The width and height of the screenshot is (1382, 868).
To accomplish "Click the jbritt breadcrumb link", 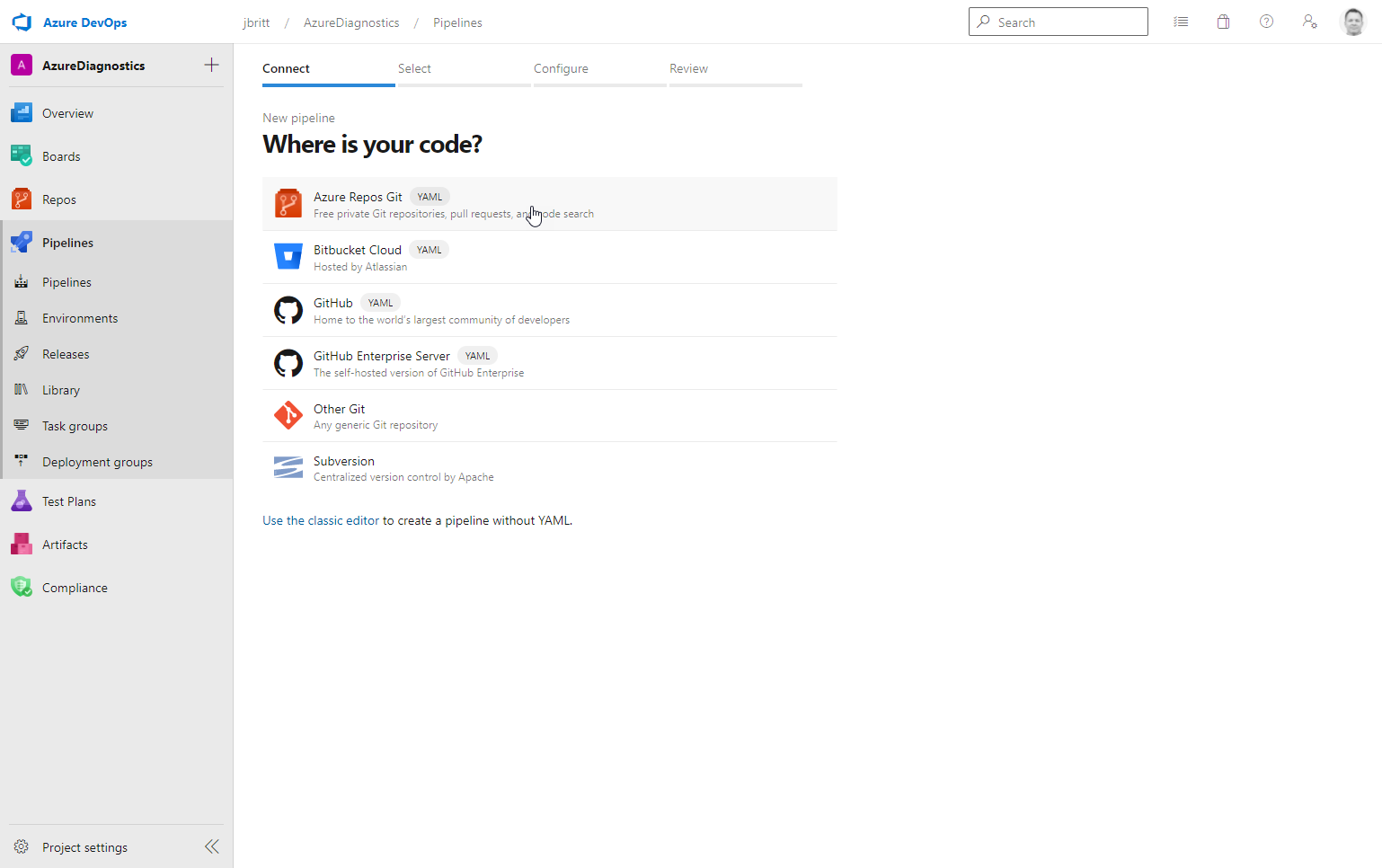I will coord(256,22).
